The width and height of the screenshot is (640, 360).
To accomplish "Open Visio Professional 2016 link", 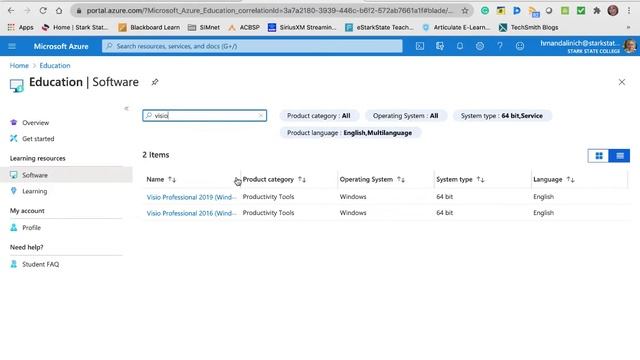I will coord(191,213).
